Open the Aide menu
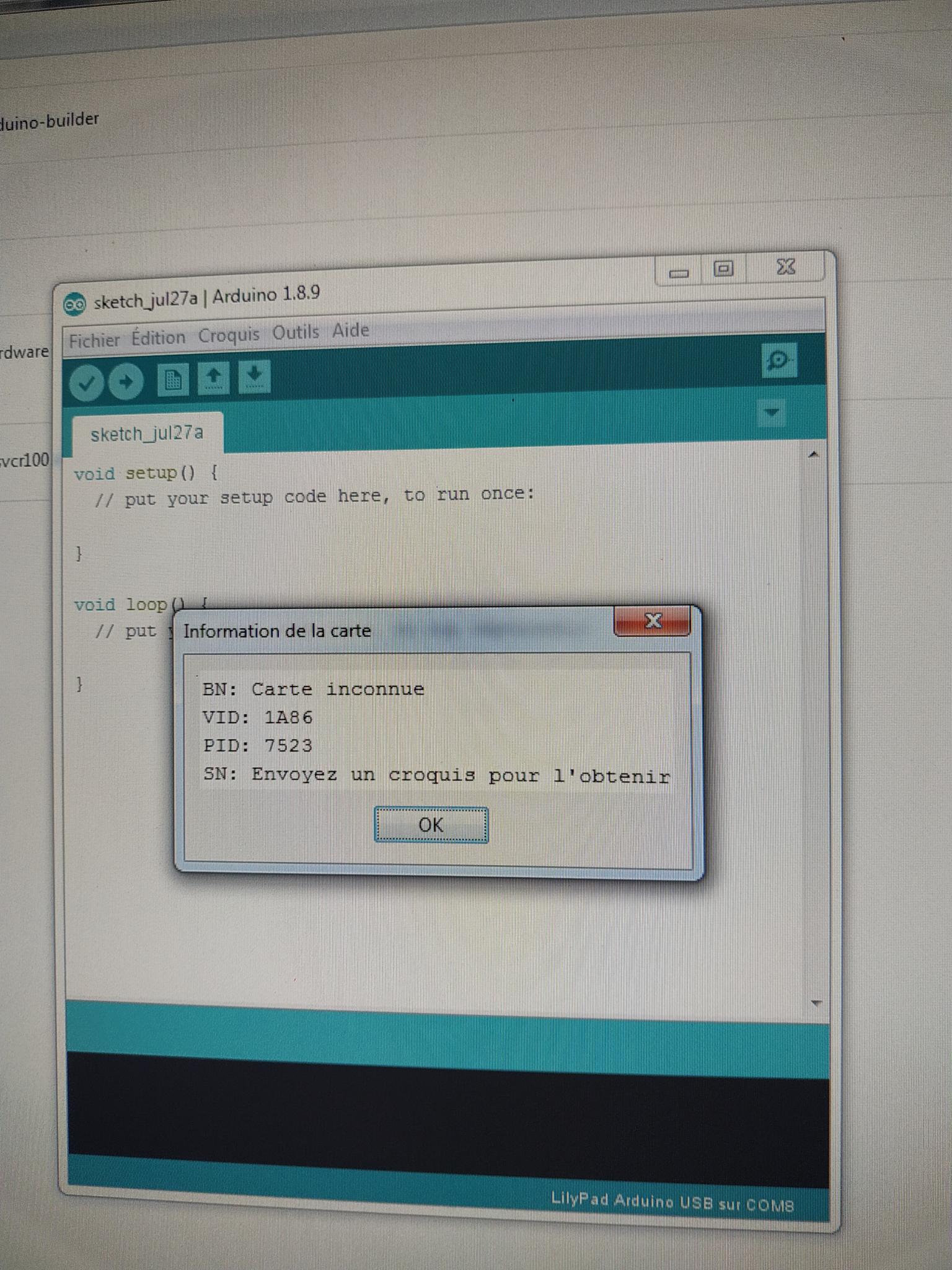 [x=350, y=330]
